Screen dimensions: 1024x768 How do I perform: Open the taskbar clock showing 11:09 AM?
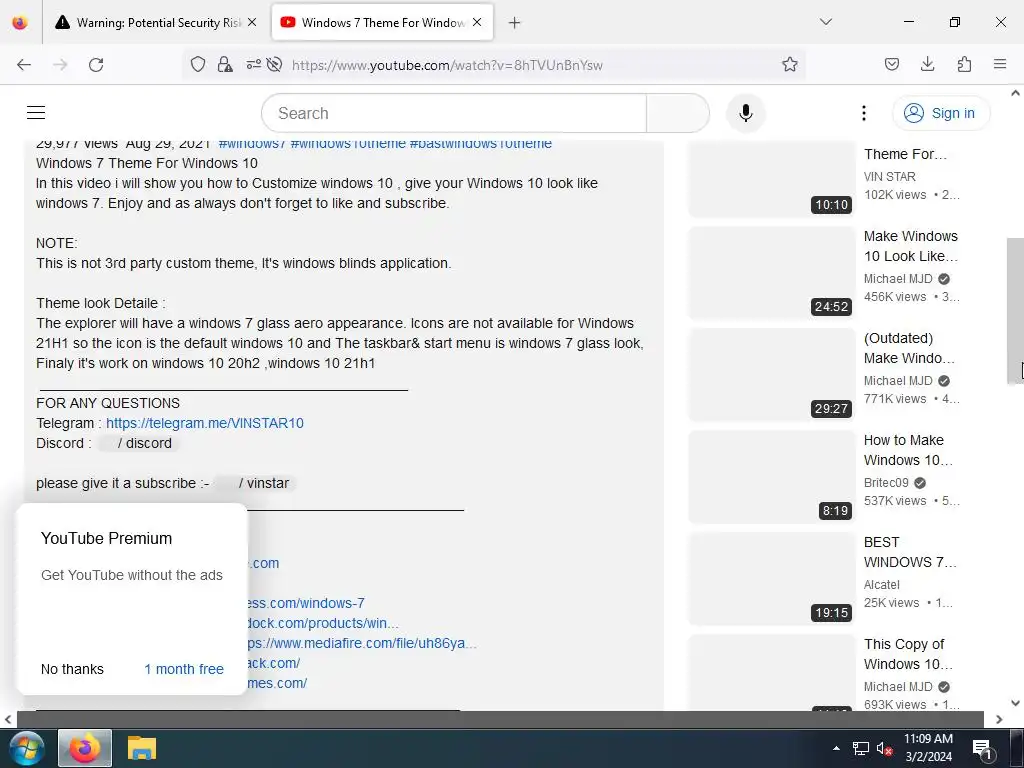tap(928, 748)
